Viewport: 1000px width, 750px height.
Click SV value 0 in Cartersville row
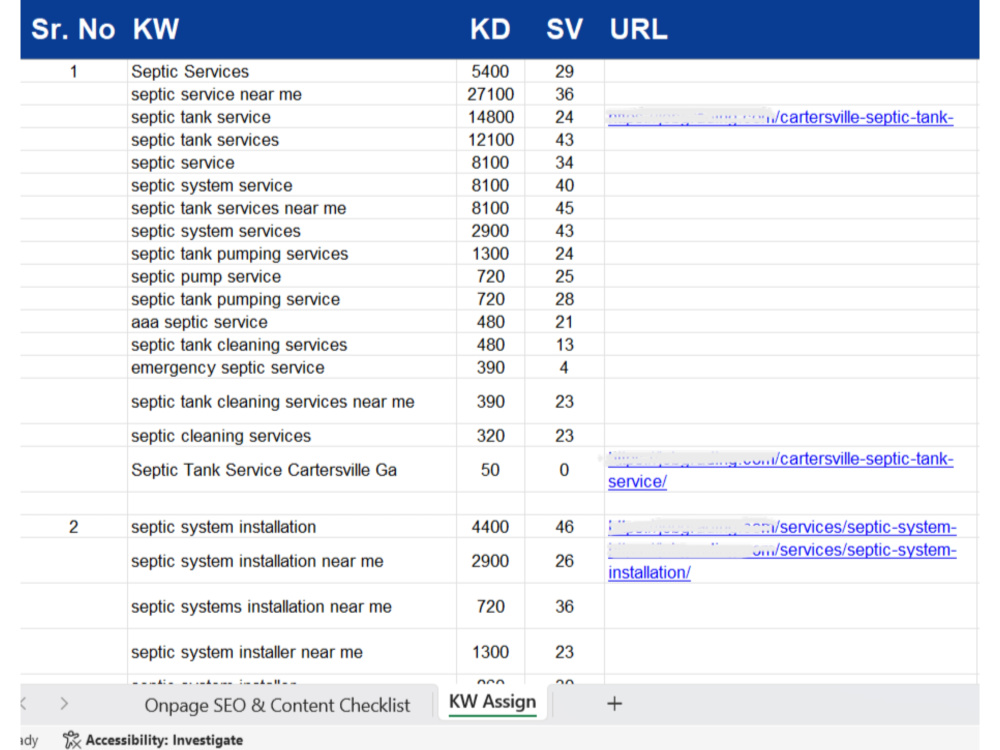[x=564, y=470]
